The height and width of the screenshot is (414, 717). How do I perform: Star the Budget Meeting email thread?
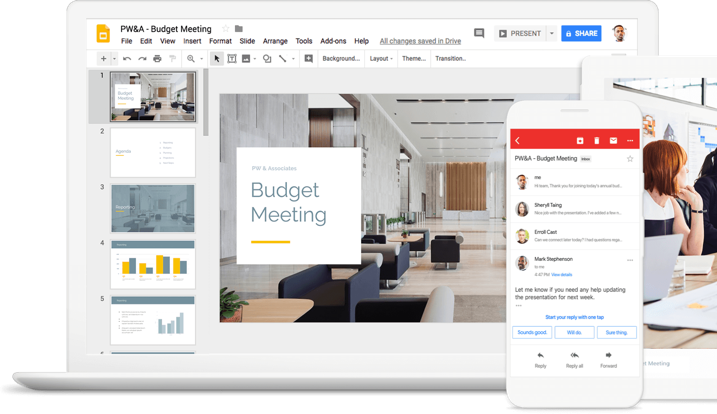click(630, 159)
